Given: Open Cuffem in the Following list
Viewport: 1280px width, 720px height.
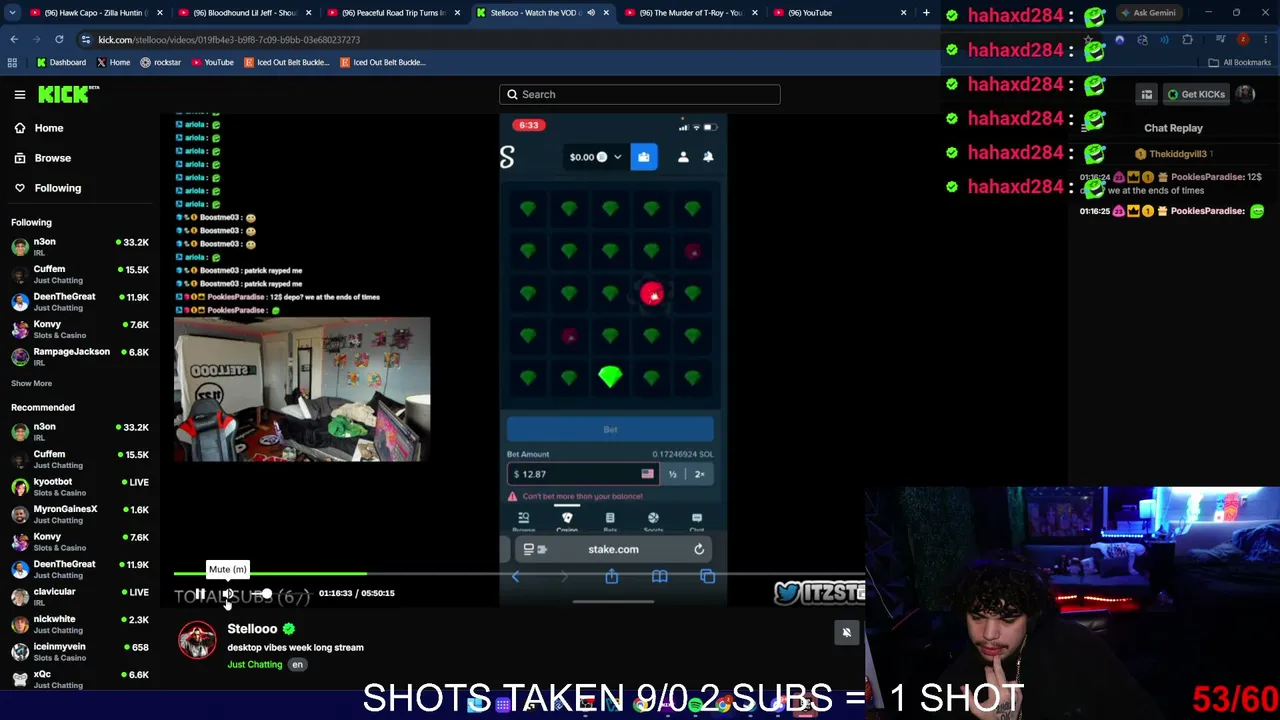Looking at the screenshot, I should pyautogui.click(x=80, y=274).
